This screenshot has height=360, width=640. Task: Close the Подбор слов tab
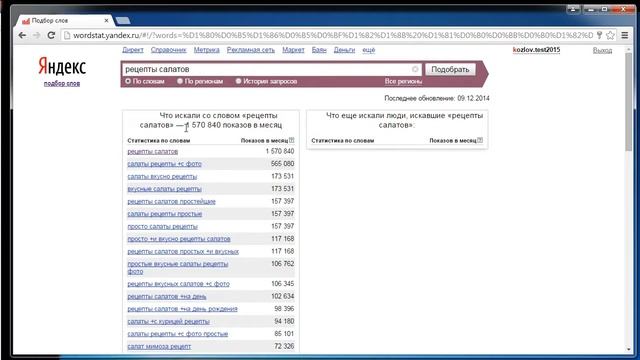point(107,20)
